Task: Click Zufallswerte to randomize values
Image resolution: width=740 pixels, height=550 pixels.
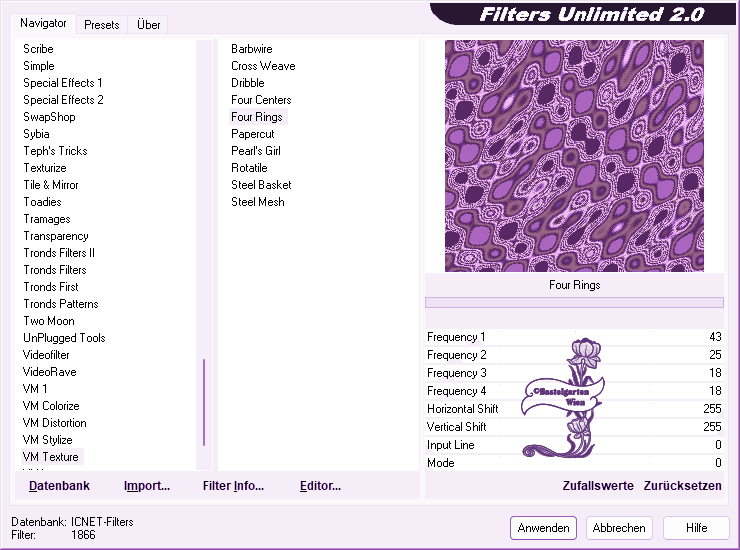Action: point(598,486)
